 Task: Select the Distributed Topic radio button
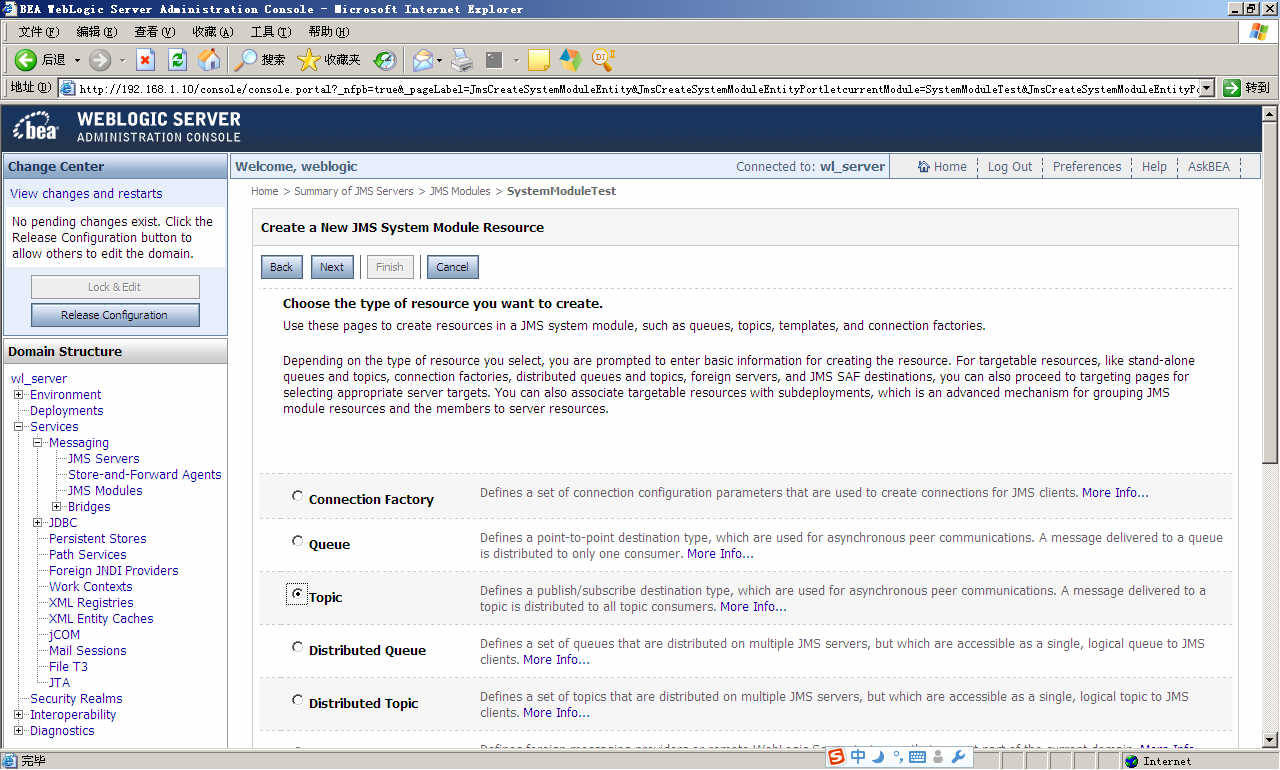(297, 700)
